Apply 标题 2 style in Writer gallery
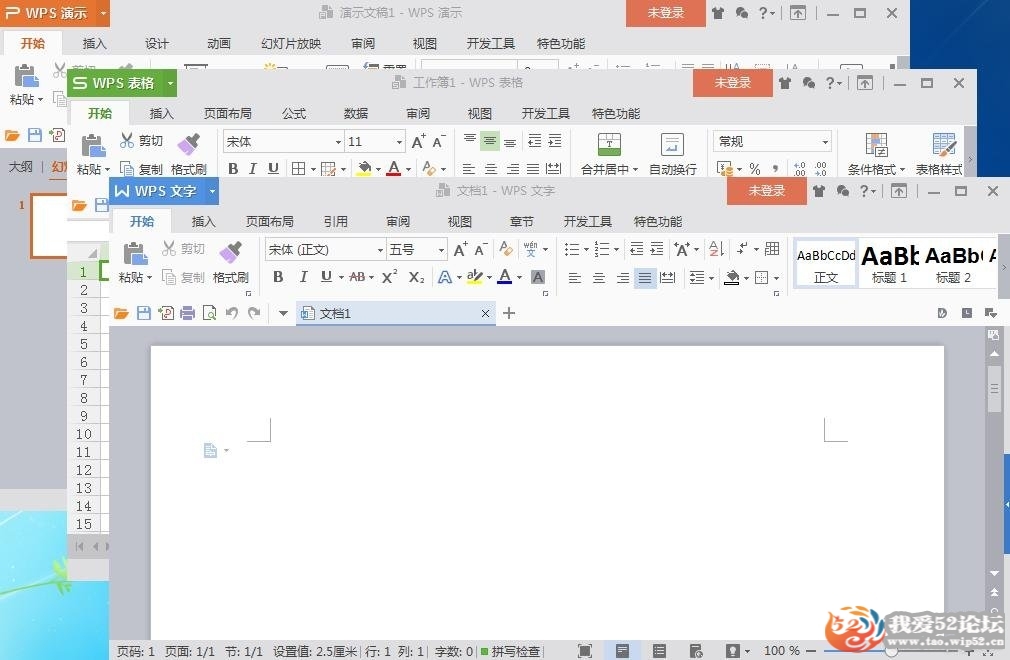This screenshot has width=1010, height=660. pyautogui.click(x=953, y=265)
